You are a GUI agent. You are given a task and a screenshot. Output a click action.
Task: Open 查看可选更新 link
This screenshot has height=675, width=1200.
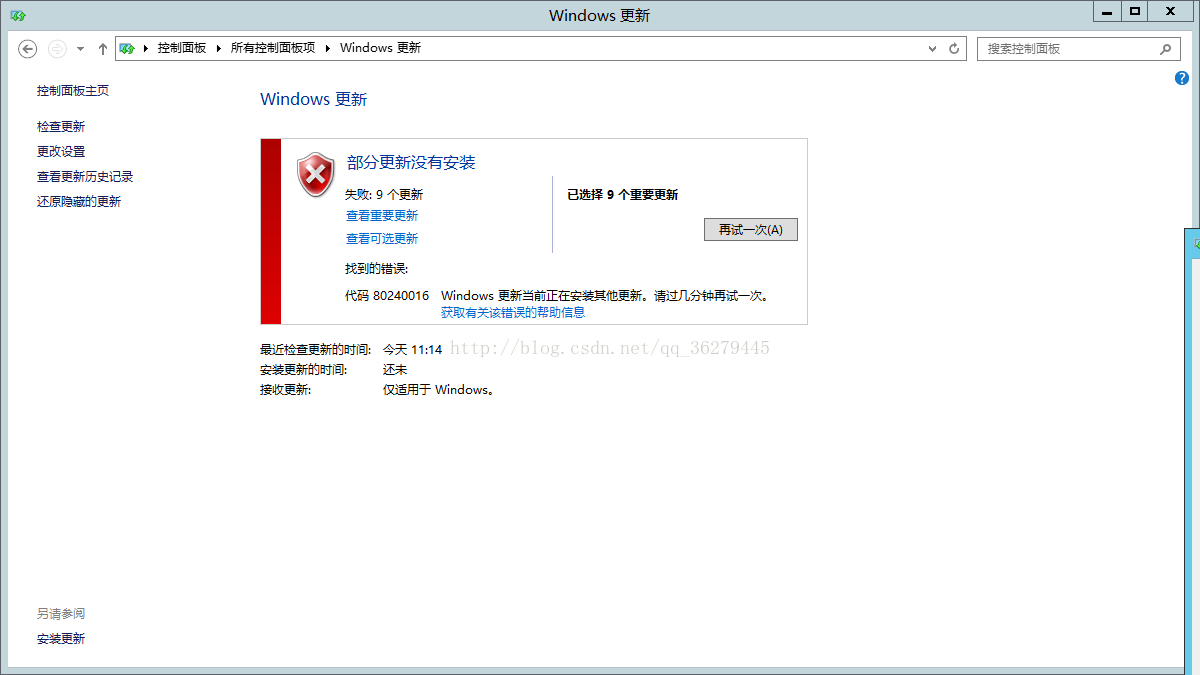point(382,239)
